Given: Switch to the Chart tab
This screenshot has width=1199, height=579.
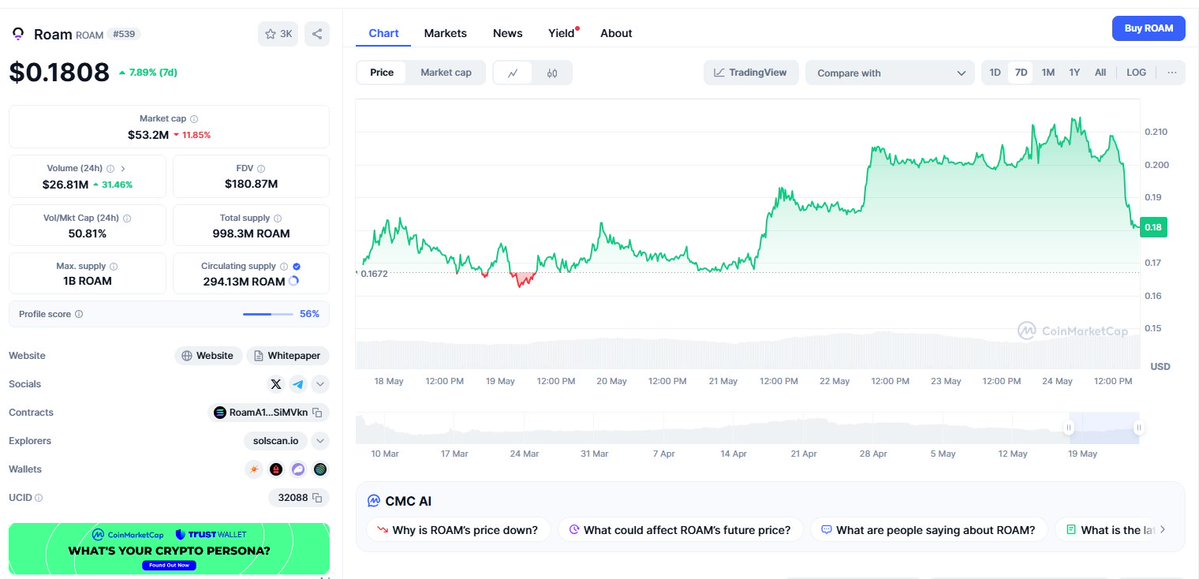Looking at the screenshot, I should tap(384, 33).
